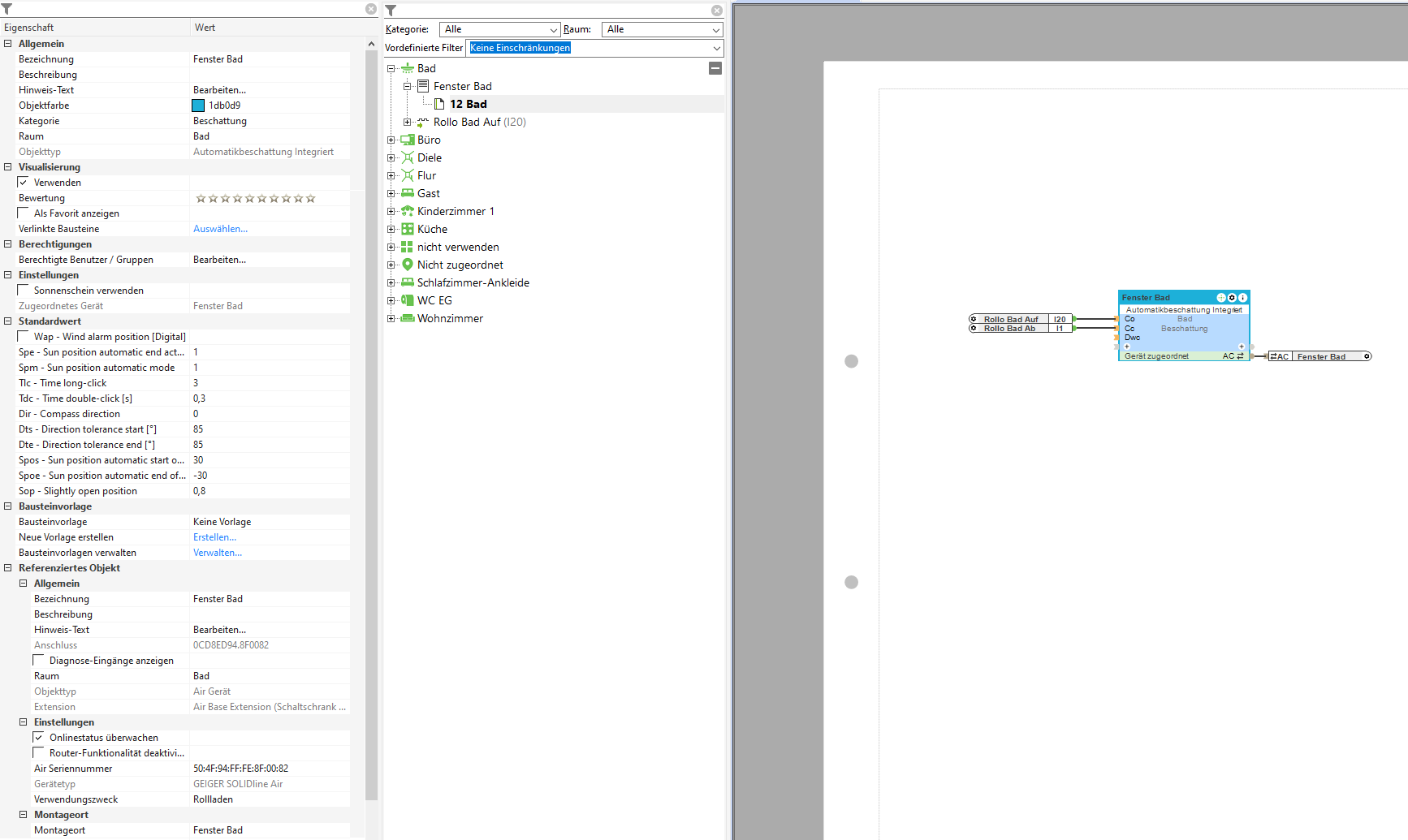Screen dimensions: 1408x840
Task: Click Auswählen link for Verlinkte Bausteine
Action: coord(220,229)
